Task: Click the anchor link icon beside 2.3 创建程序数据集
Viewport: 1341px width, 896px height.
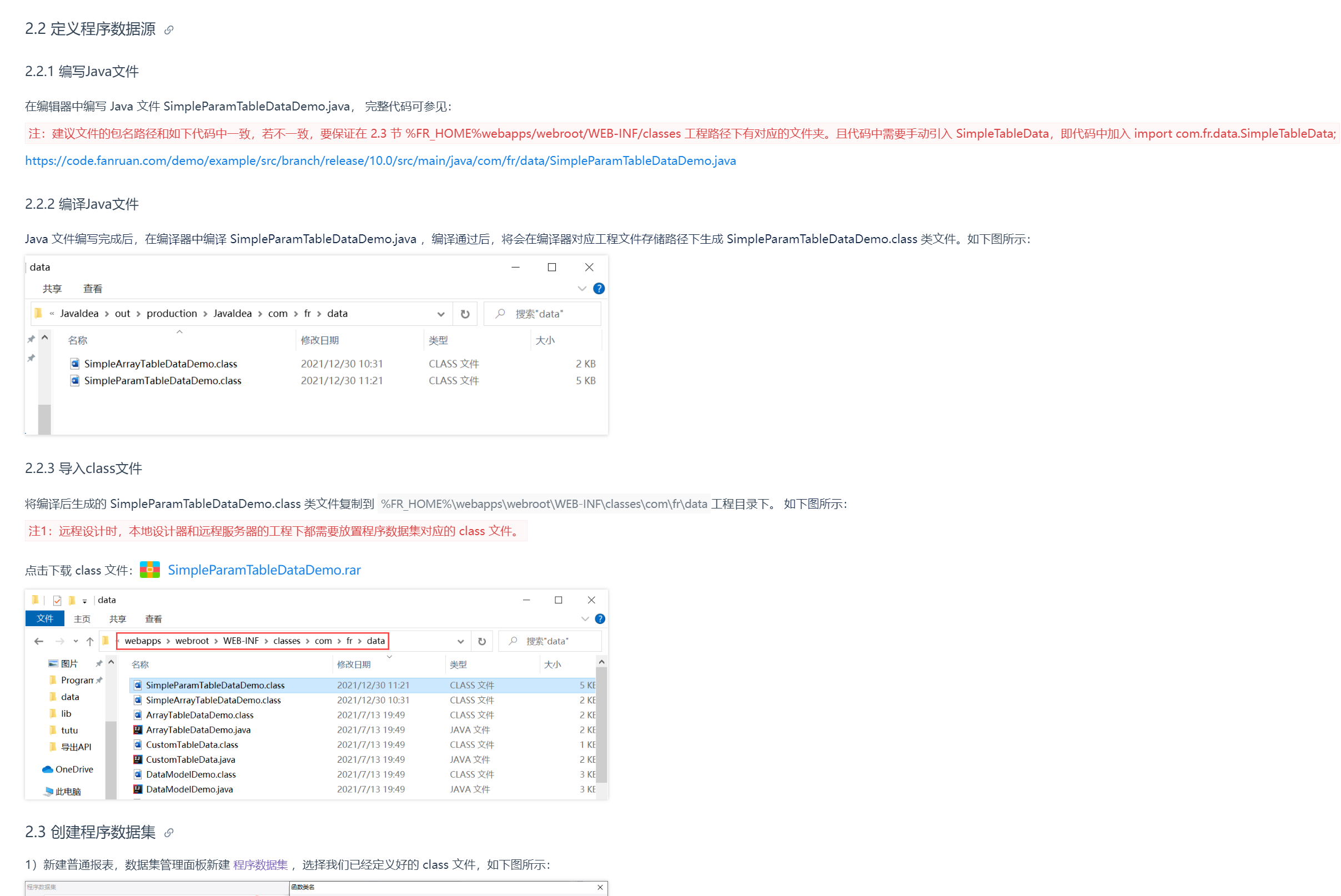Action: coord(169,833)
